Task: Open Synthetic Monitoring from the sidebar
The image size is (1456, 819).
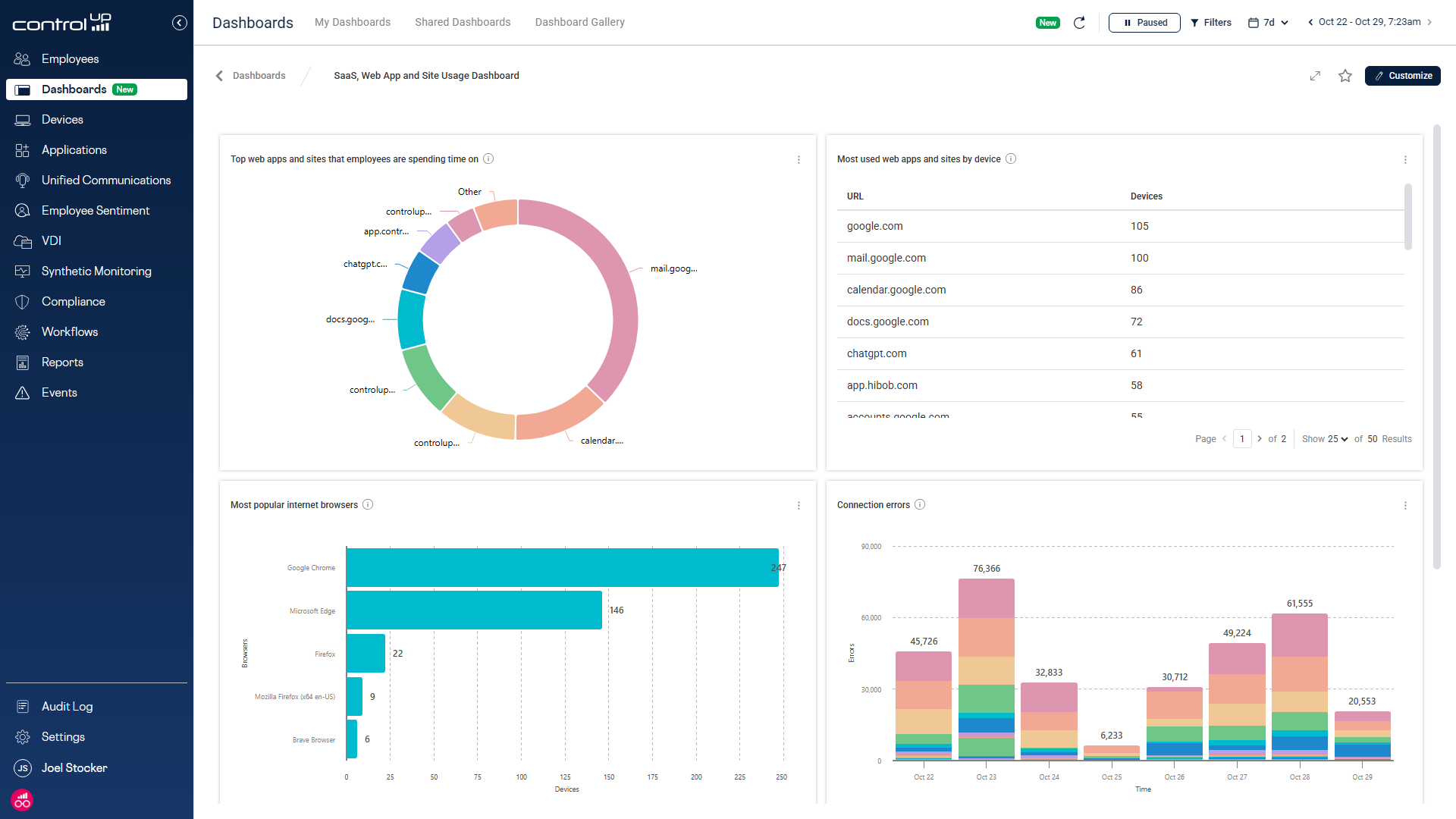Action: click(96, 271)
